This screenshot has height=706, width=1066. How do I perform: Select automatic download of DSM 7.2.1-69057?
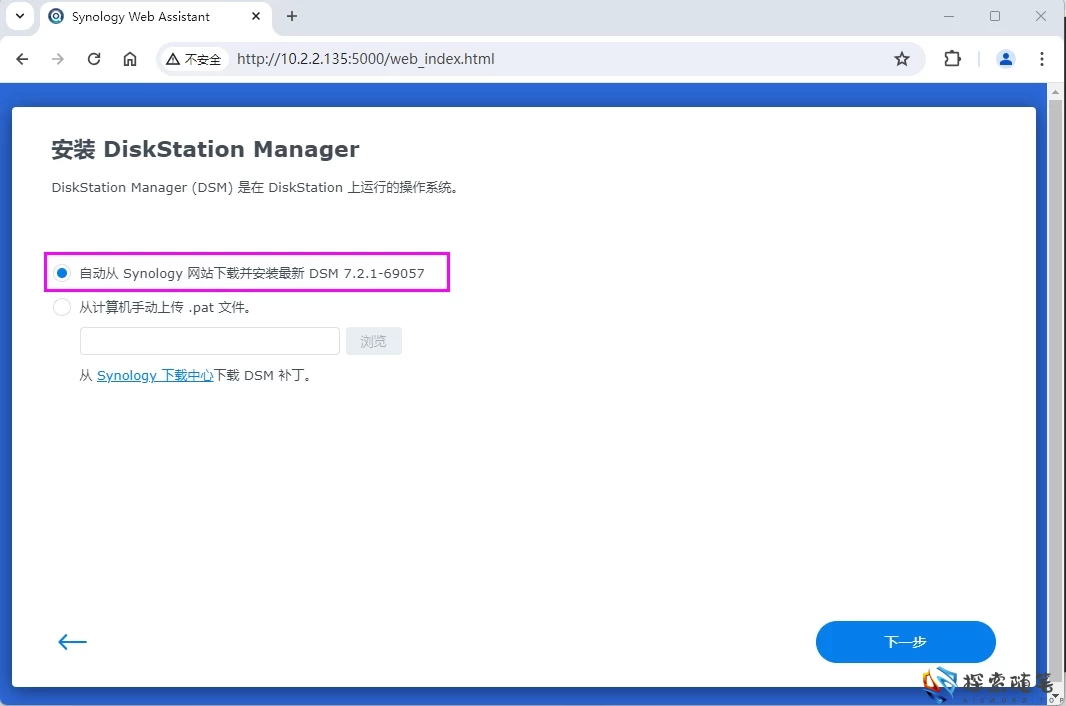(63, 273)
